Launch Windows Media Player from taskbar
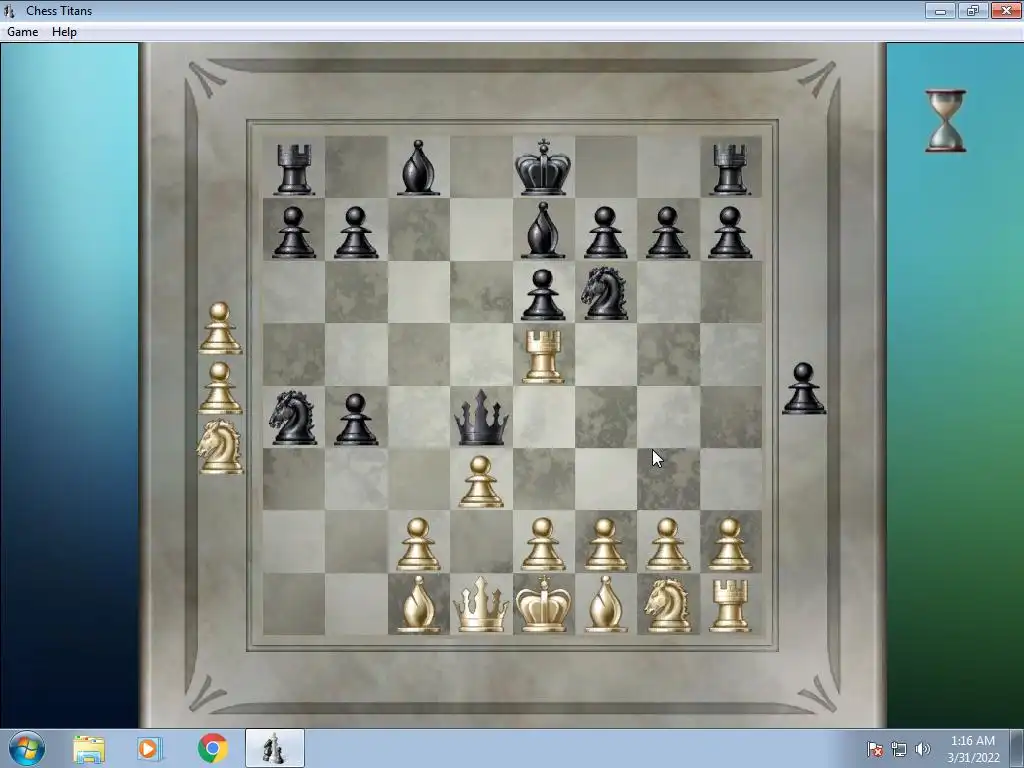This screenshot has height=768, width=1024. pos(150,748)
